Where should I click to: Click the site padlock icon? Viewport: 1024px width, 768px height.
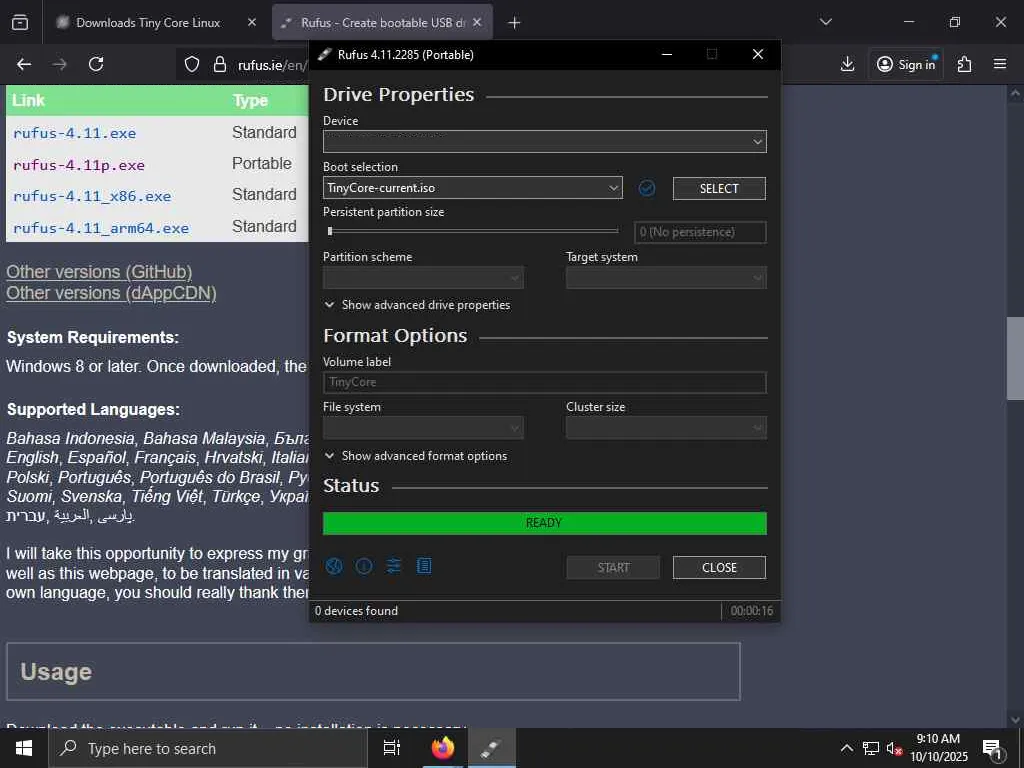(220, 64)
